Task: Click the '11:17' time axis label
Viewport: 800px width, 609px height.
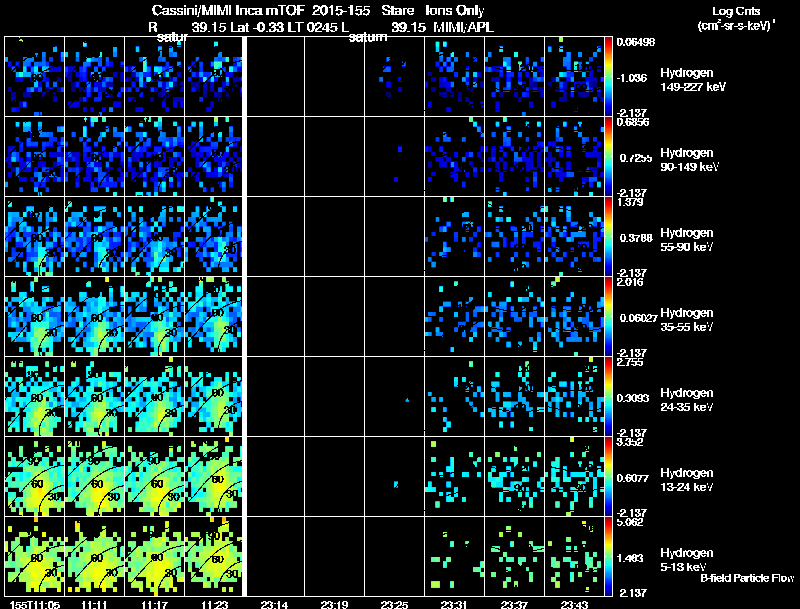Action: (155, 604)
